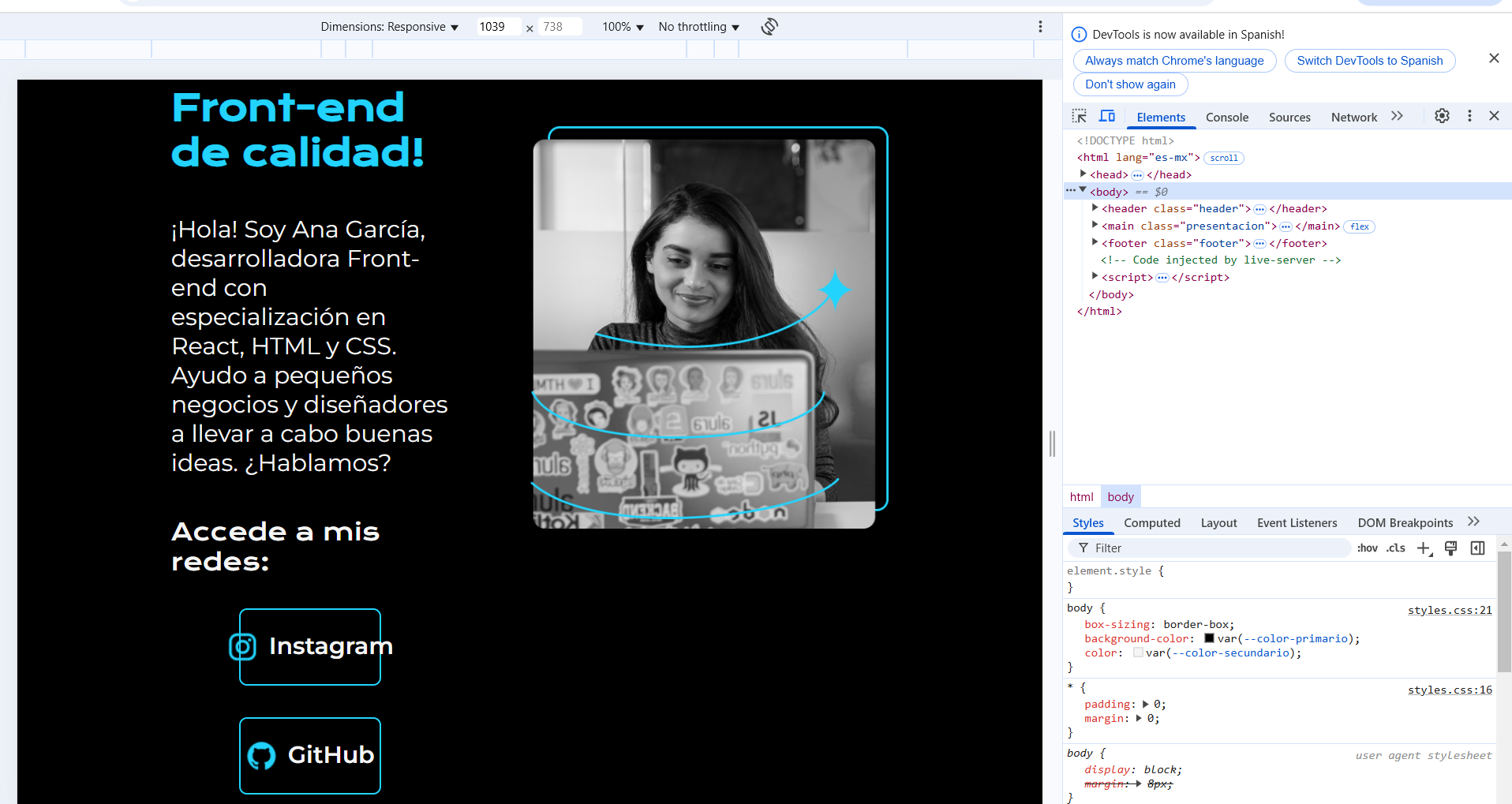Click background-color black swatch
Image resolution: width=1512 pixels, height=804 pixels.
coord(1209,638)
